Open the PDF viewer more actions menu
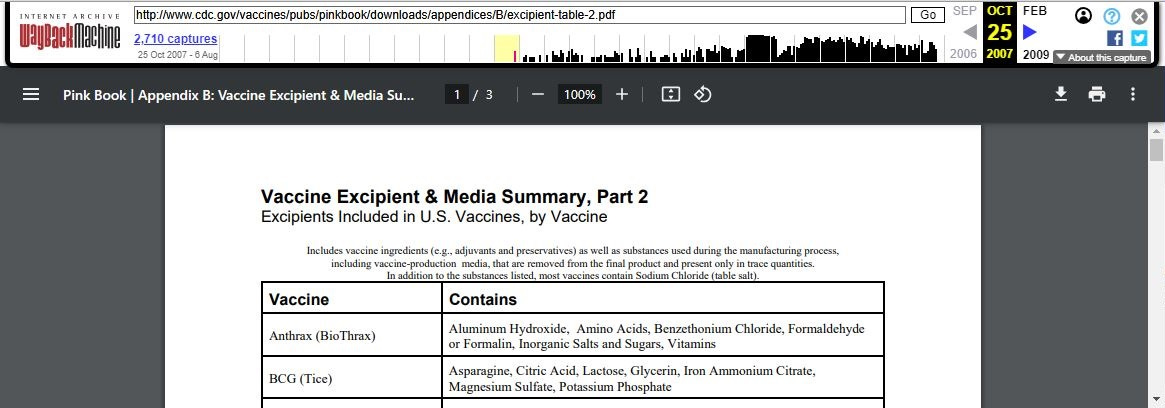The image size is (1165, 408). pyautogui.click(x=1132, y=94)
